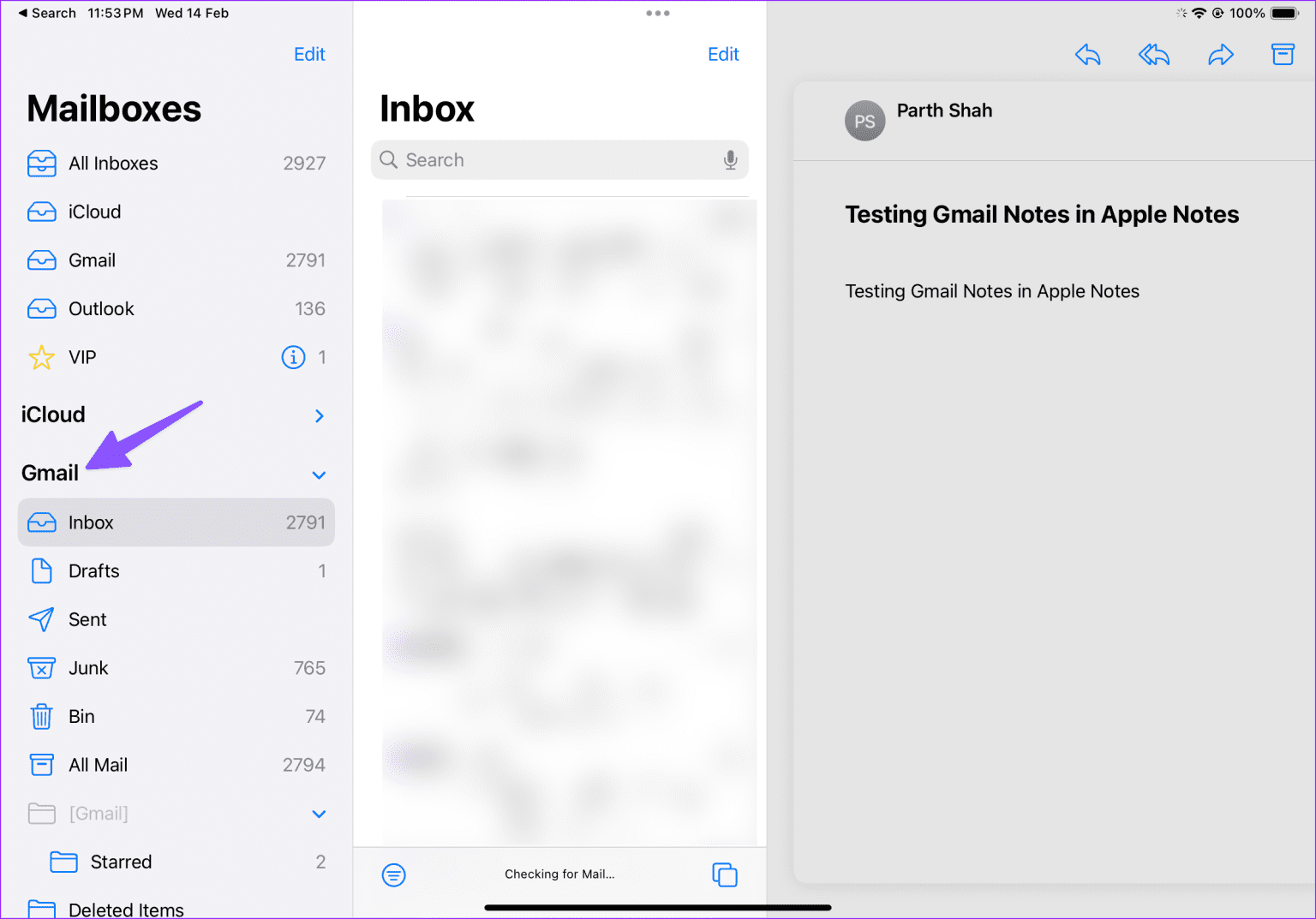Tap the All Mail archive box icon
Screen dimensions: 1316x919
click(x=42, y=765)
